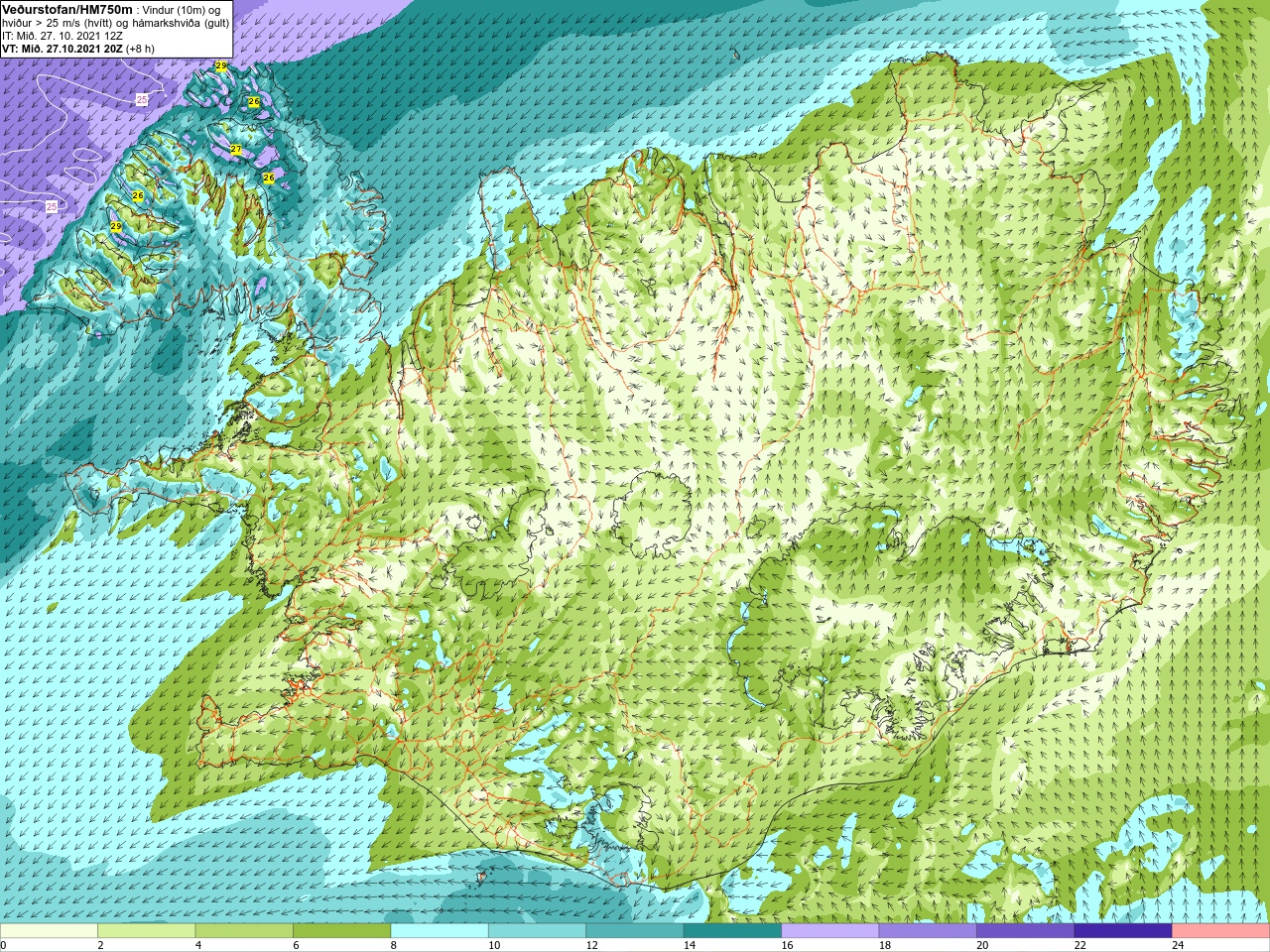Click the legend tick label '20'
The height and width of the screenshot is (952, 1270).
(x=983, y=945)
